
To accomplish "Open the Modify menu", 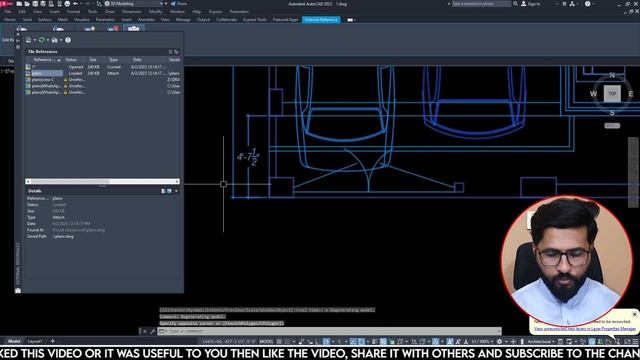I will pyautogui.click(x=156, y=11).
